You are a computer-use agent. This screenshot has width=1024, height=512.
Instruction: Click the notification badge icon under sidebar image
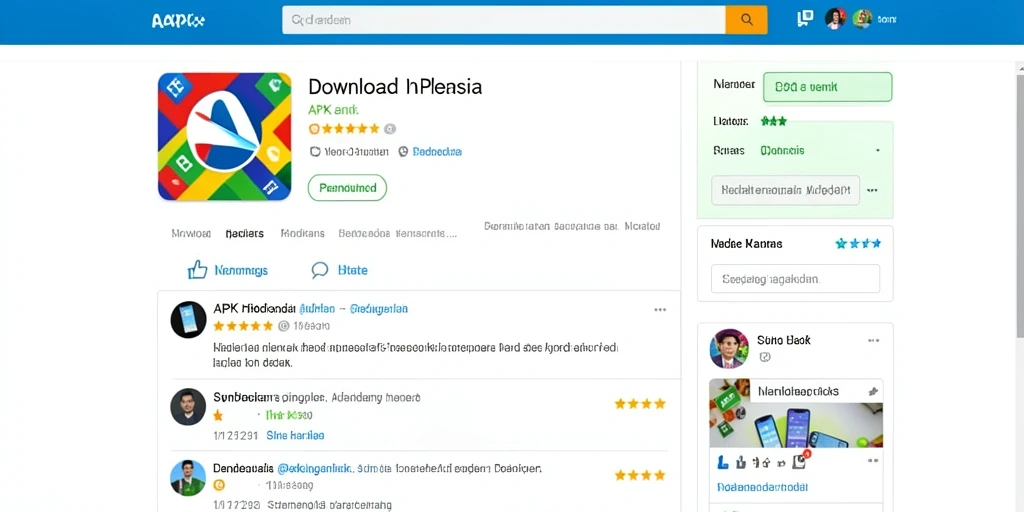[x=801, y=461]
